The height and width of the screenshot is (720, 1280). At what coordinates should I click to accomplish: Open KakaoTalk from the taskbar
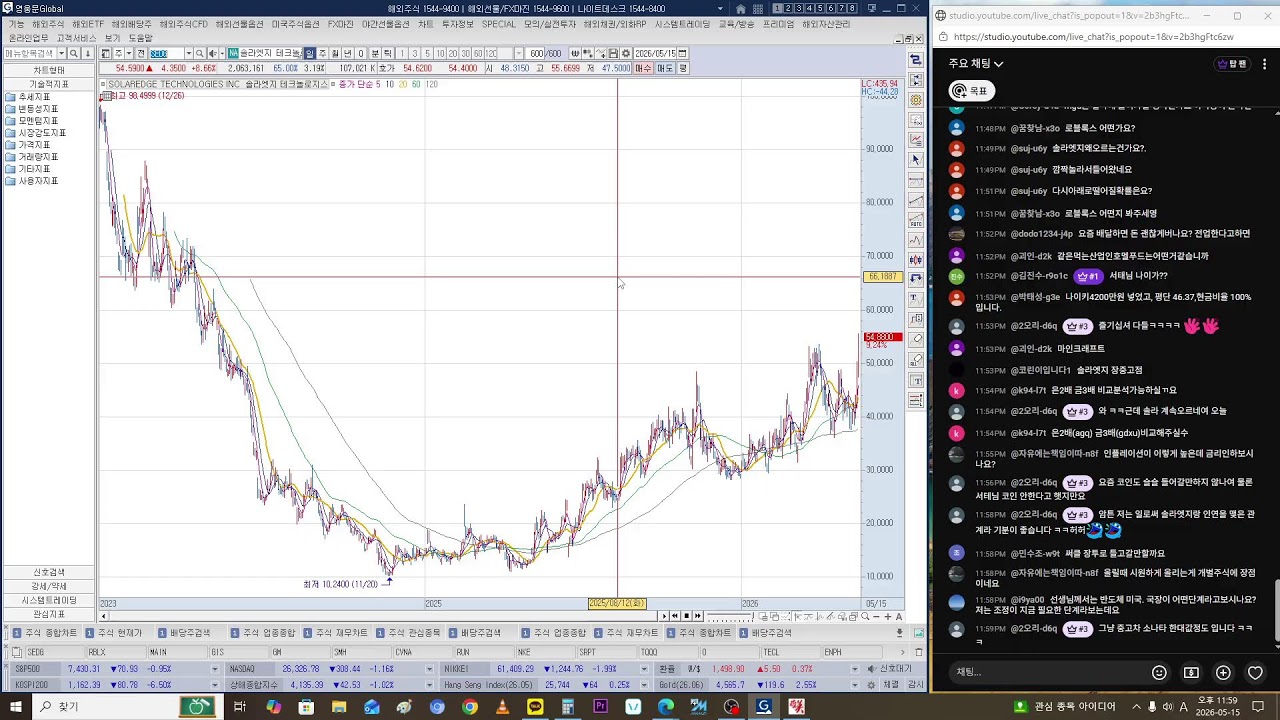pyautogui.click(x=536, y=706)
